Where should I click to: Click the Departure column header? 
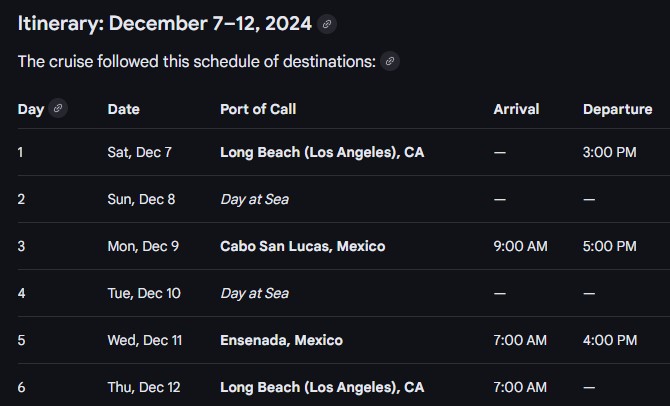[x=617, y=109]
